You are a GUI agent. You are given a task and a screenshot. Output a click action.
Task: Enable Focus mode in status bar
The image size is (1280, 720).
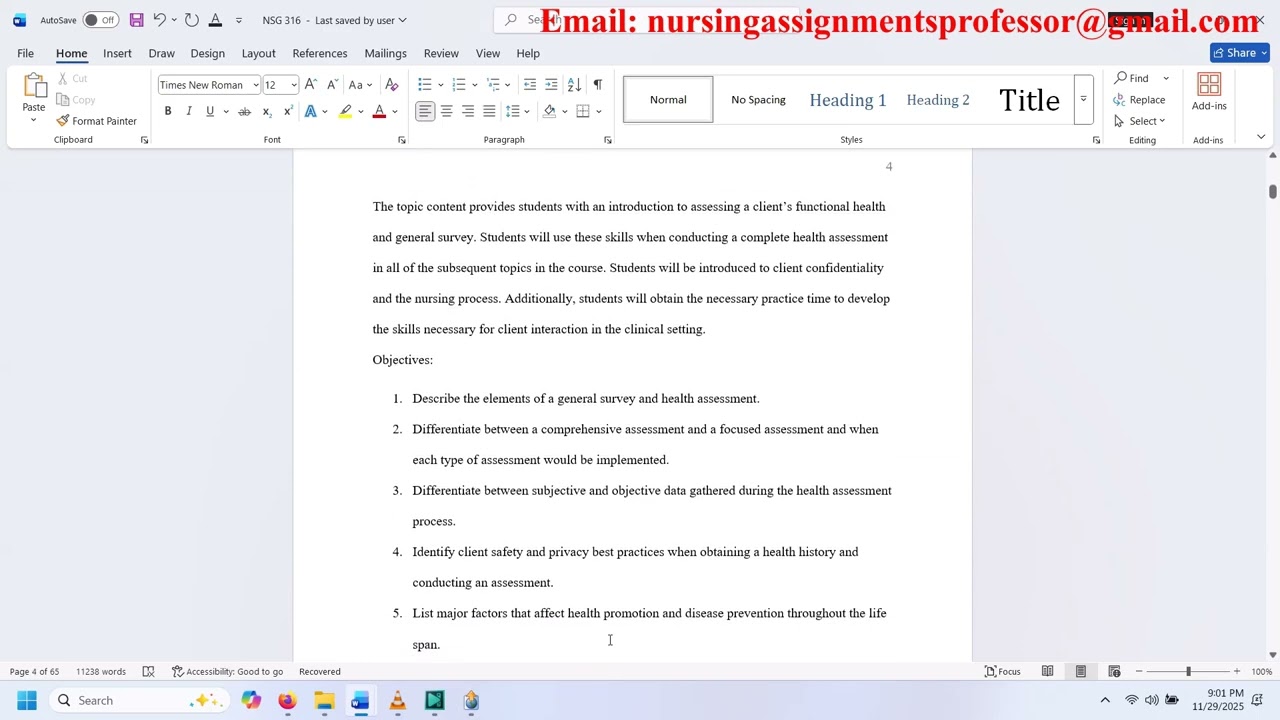point(1003,672)
